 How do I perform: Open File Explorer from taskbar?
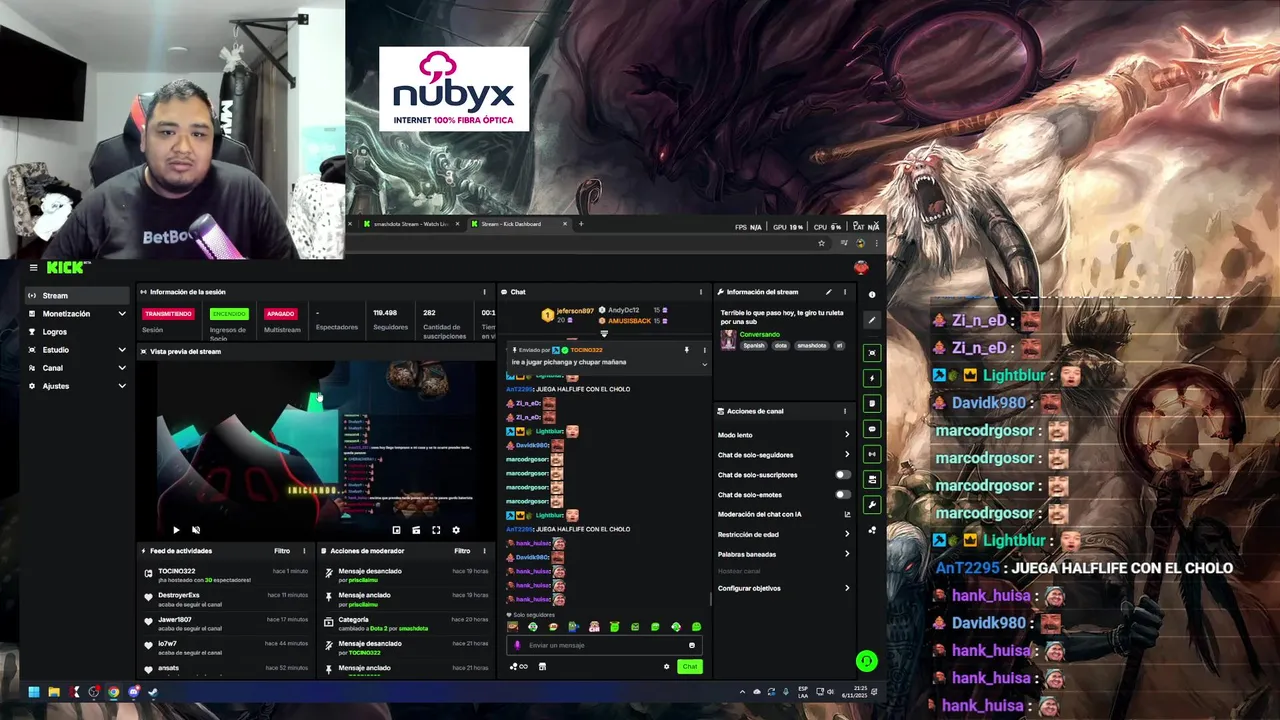[x=53, y=691]
